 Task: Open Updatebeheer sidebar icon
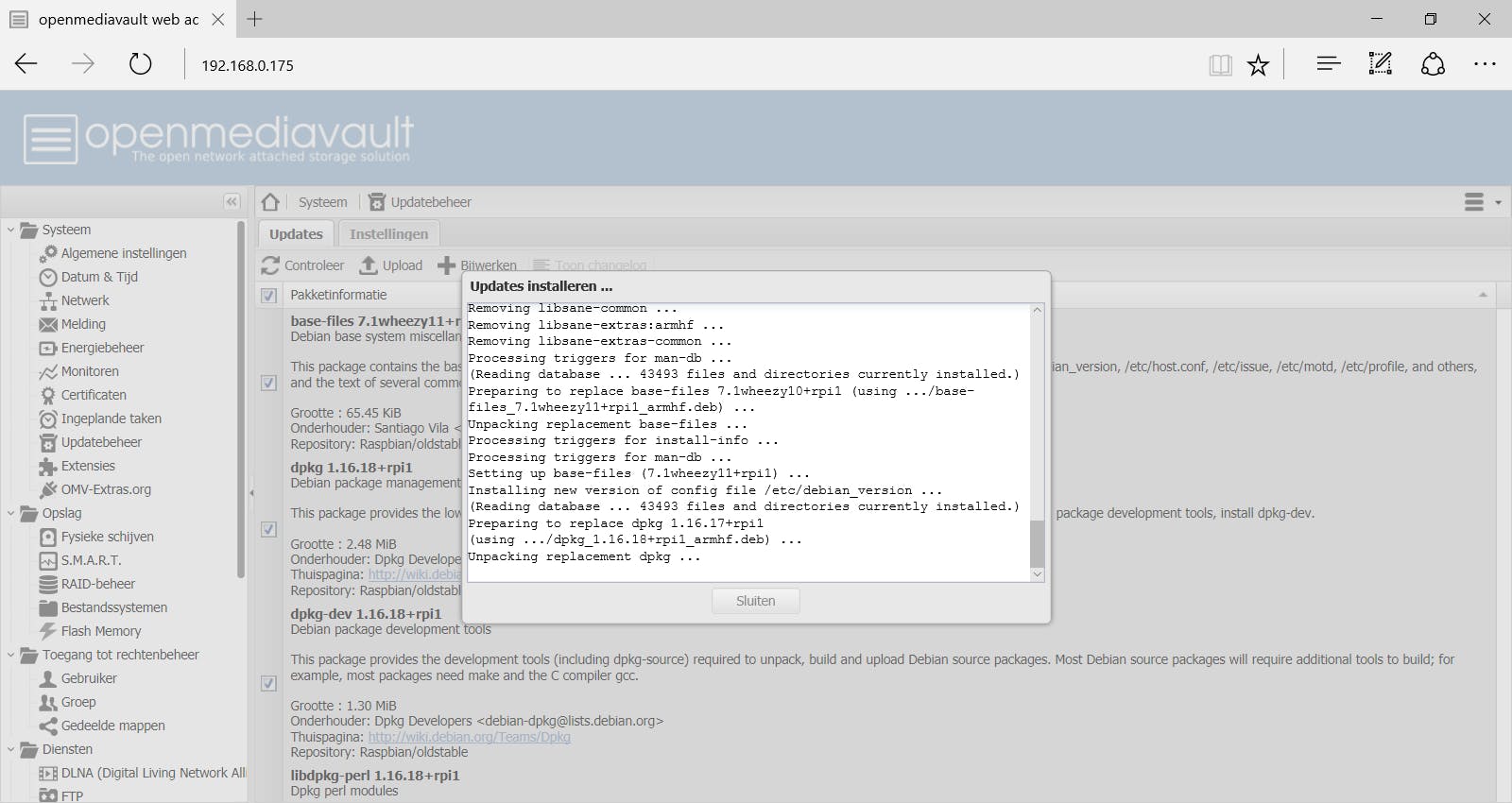pos(48,442)
